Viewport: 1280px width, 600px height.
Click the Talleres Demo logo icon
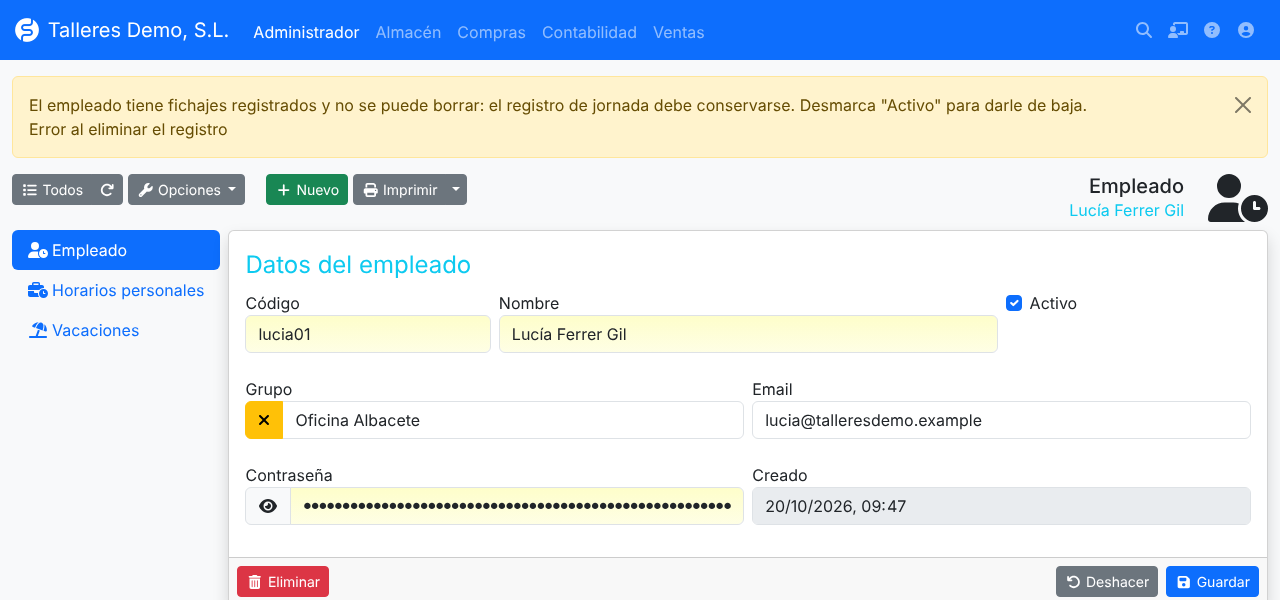[27, 30]
